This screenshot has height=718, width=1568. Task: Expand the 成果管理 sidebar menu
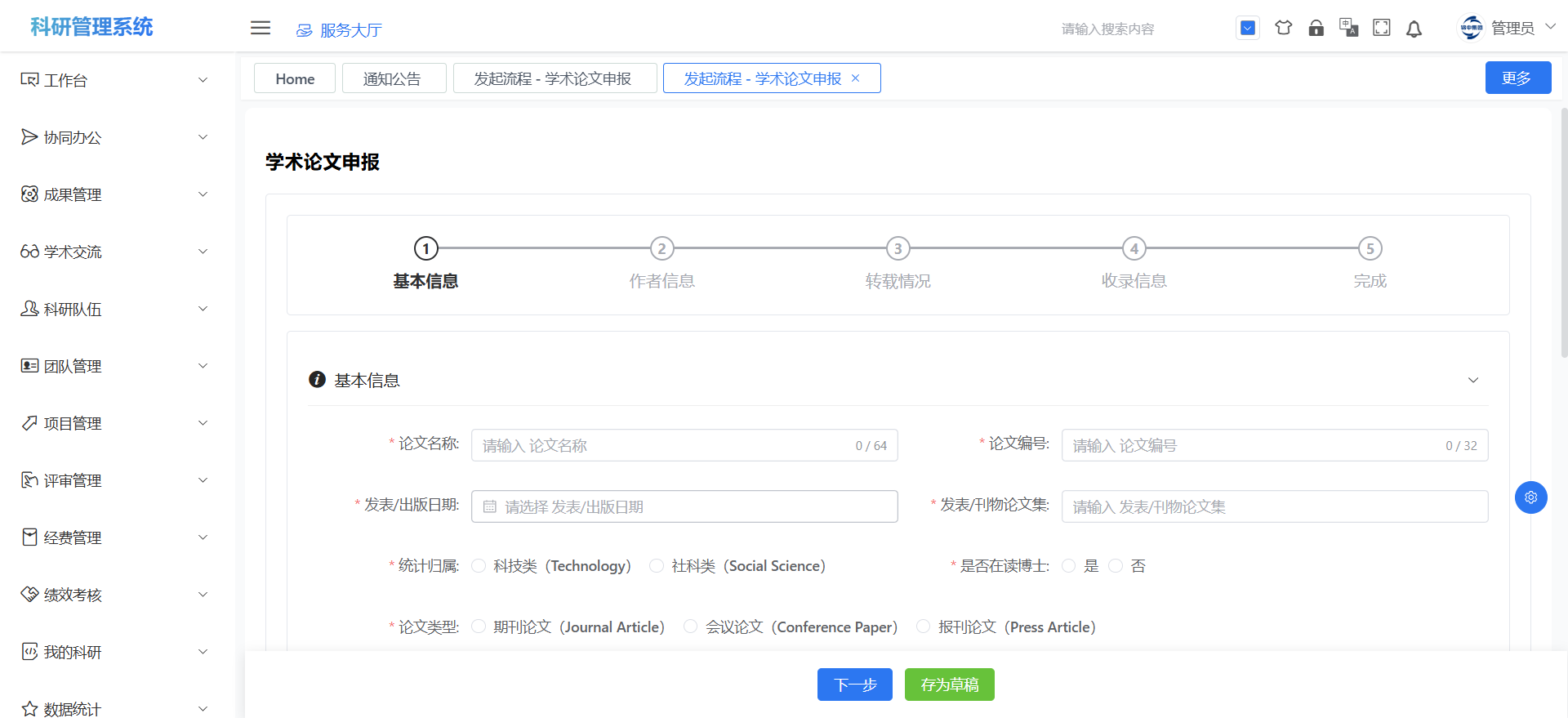[114, 194]
